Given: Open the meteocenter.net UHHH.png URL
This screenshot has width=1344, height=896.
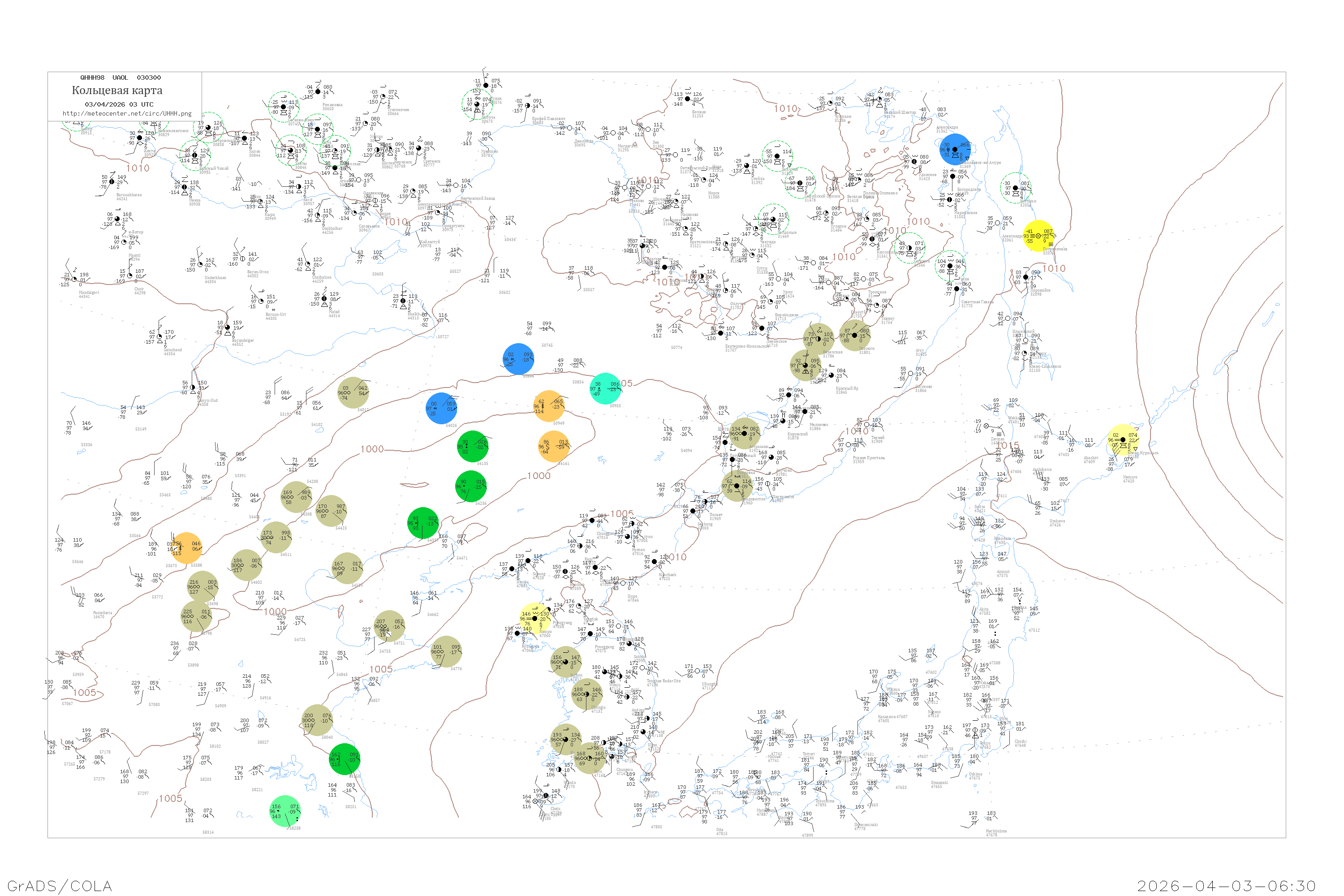Looking at the screenshot, I should point(127,114).
